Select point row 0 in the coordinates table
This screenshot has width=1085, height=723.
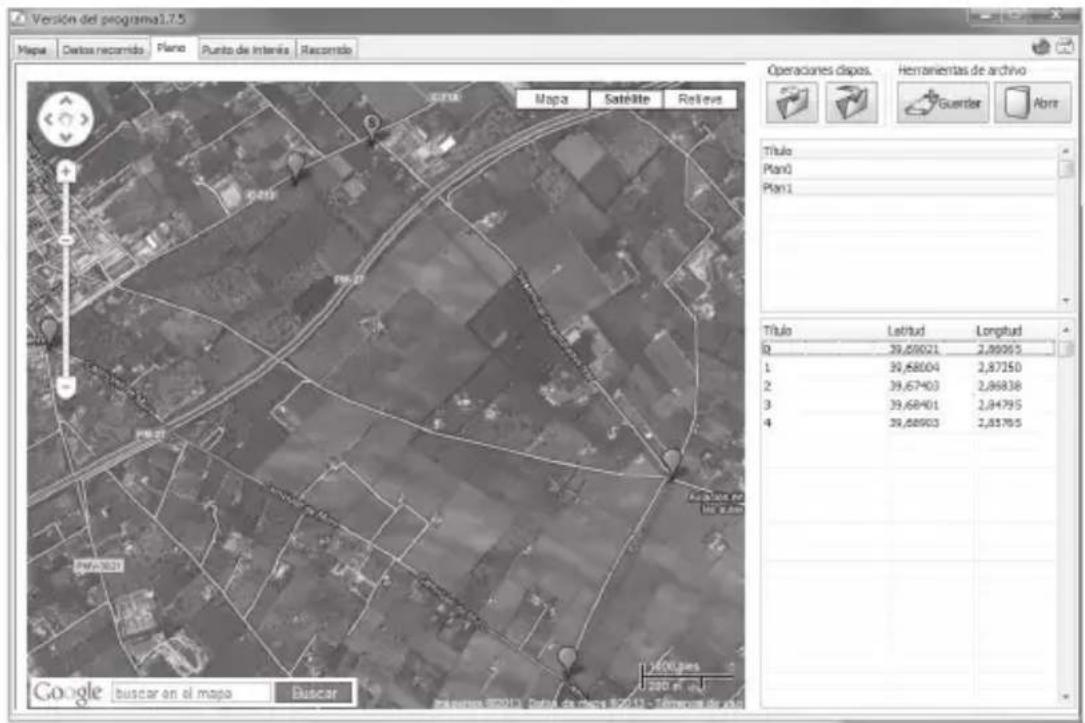click(x=909, y=349)
